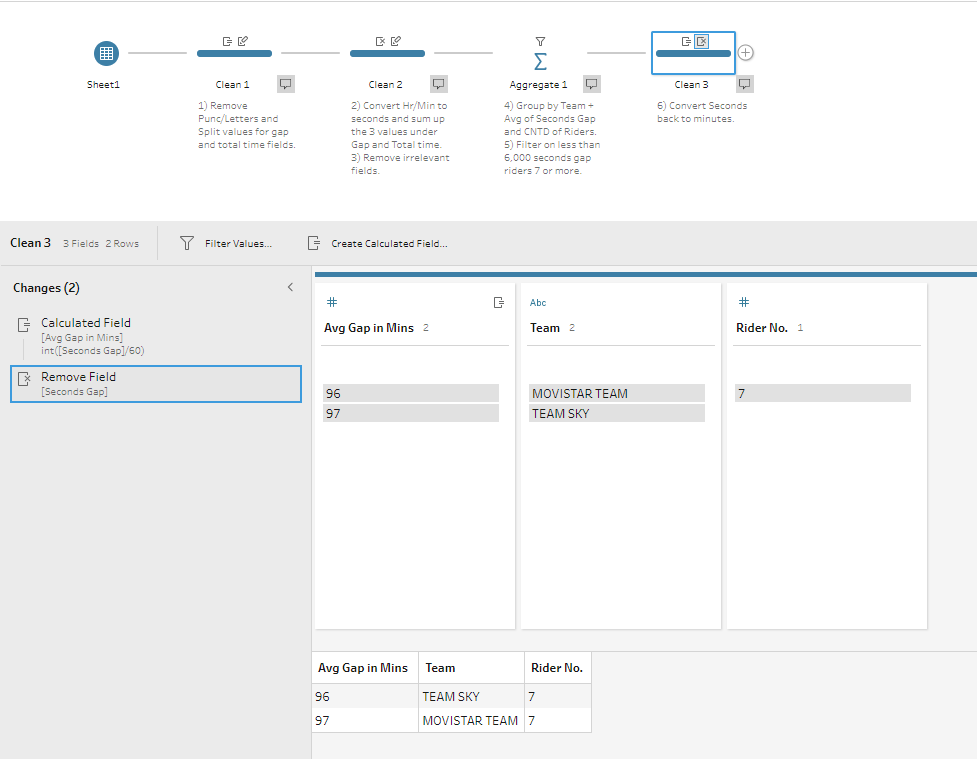Select the Clean 1 step bar
The image size is (977, 759).
[x=234, y=54]
